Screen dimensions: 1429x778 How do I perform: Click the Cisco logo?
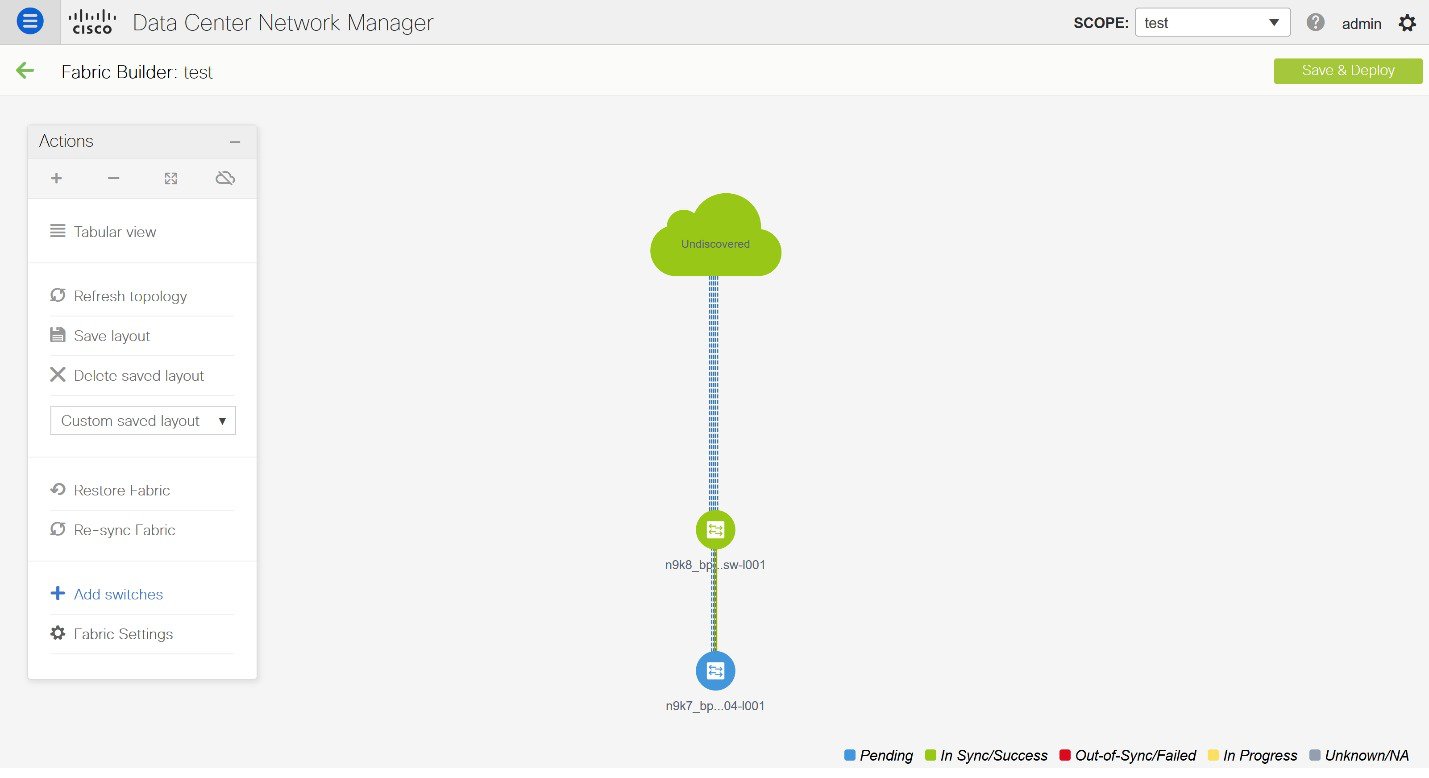[x=93, y=22]
